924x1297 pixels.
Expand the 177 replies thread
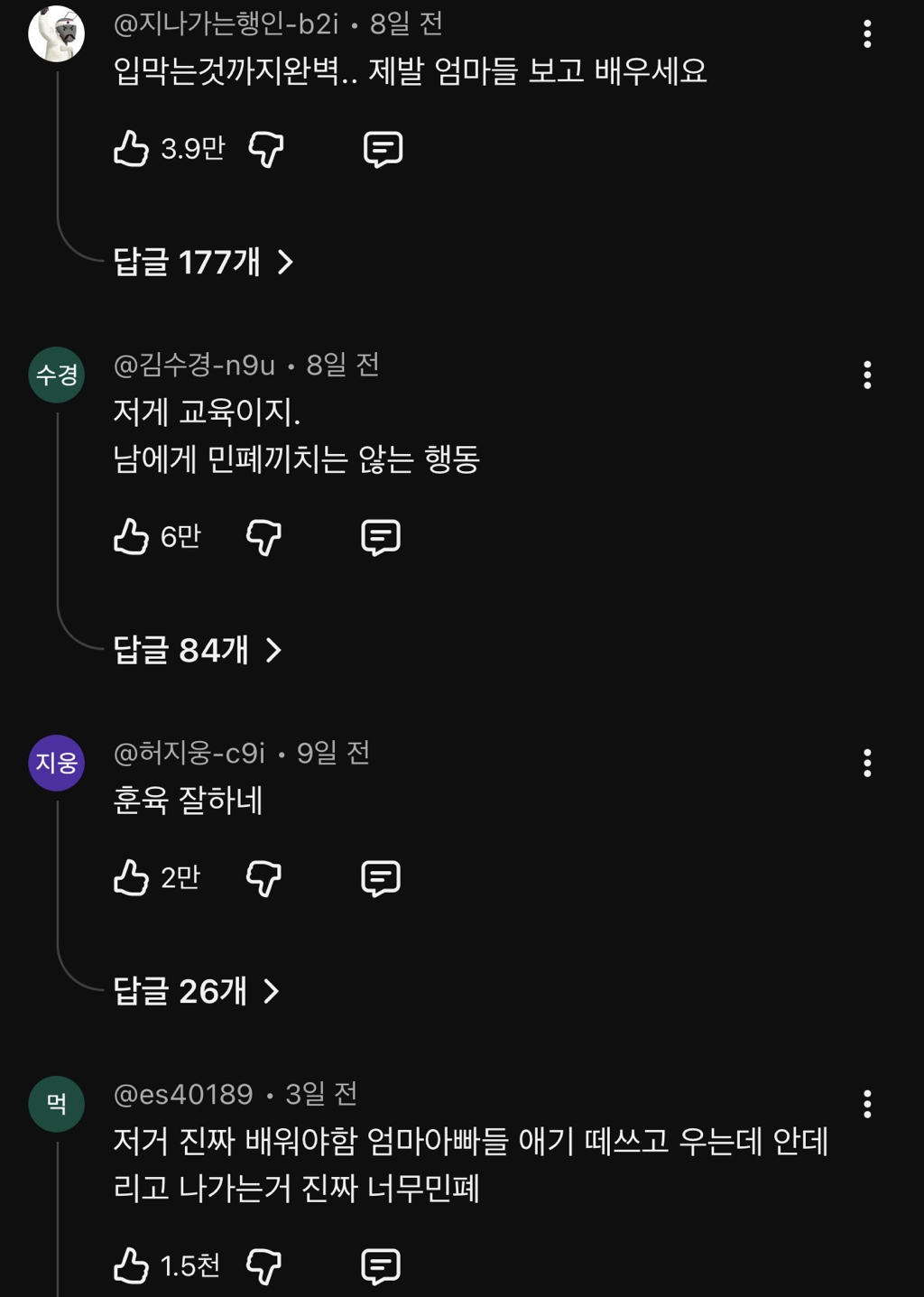[x=203, y=263]
